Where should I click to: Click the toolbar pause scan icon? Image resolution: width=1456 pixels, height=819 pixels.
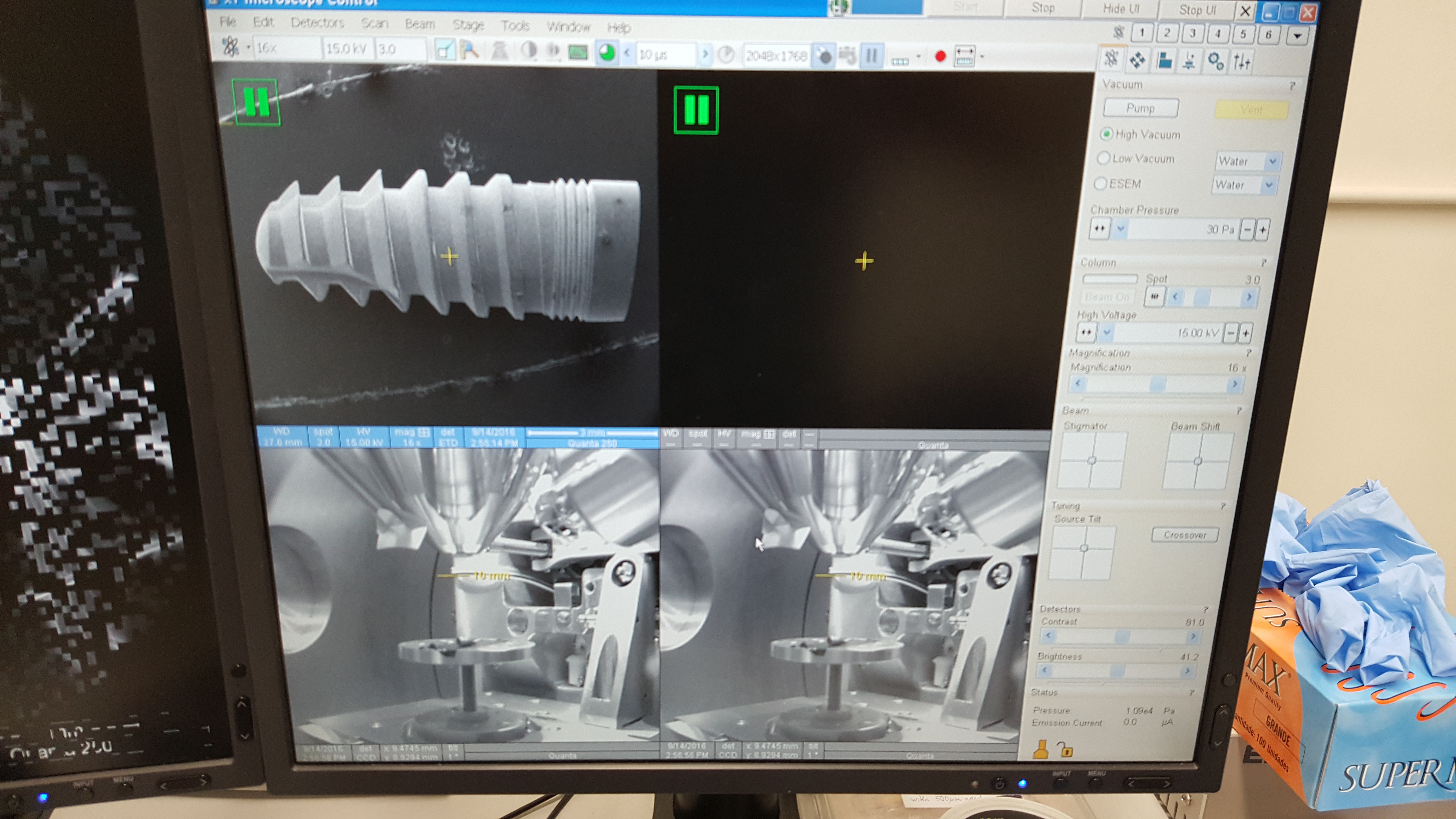click(x=872, y=56)
